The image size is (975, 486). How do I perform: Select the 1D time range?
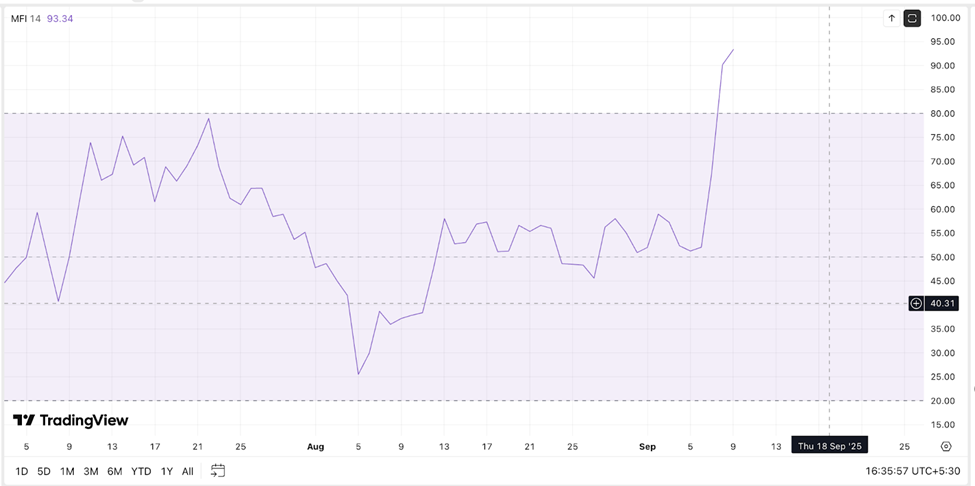[21, 471]
